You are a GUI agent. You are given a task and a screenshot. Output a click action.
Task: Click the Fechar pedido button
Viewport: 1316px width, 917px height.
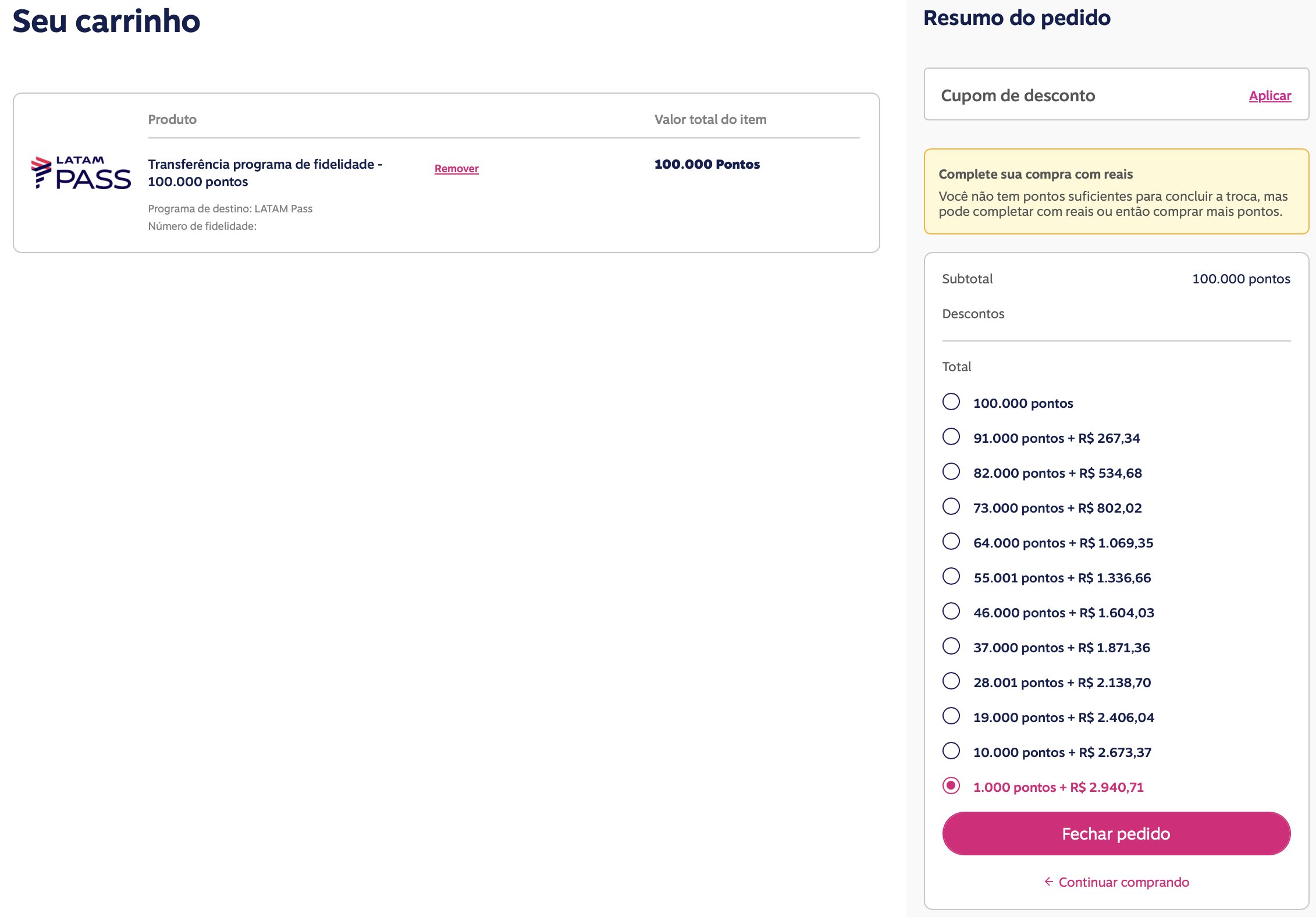tap(1116, 833)
